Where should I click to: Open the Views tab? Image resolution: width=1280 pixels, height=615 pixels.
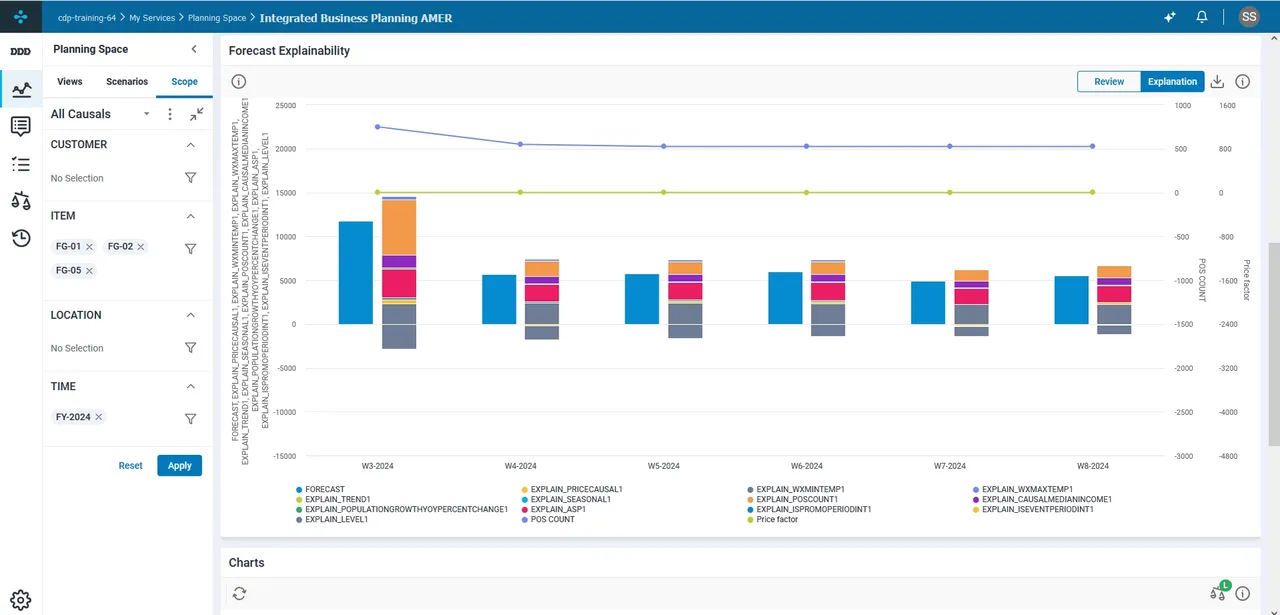tap(70, 82)
